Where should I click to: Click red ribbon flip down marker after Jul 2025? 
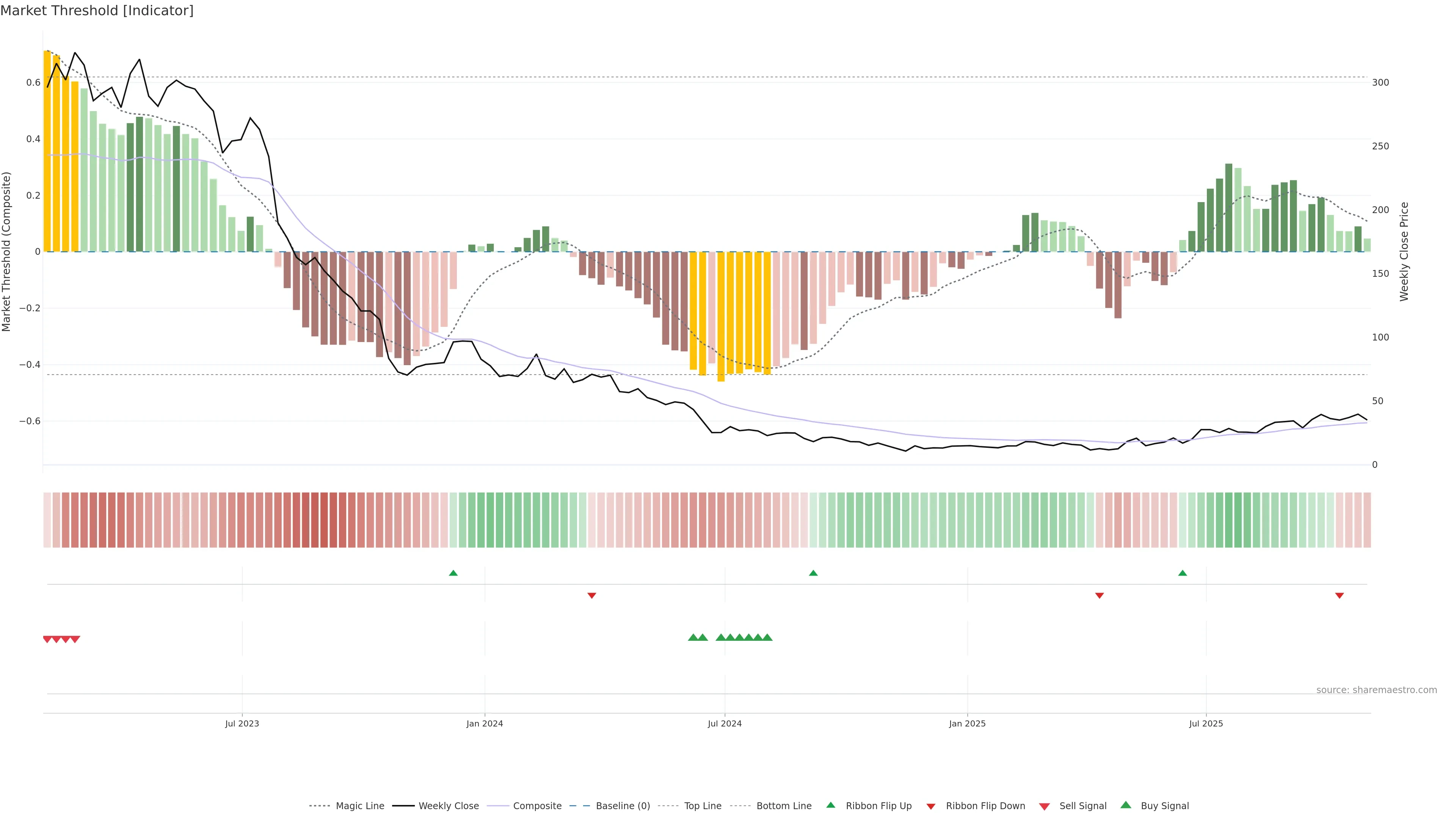[1340, 595]
